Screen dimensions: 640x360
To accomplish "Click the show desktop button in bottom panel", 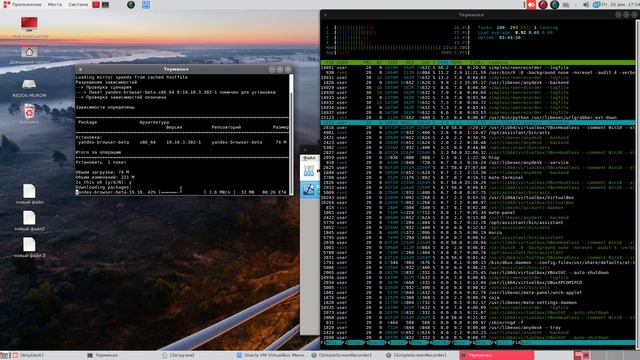I will pos(4,356).
